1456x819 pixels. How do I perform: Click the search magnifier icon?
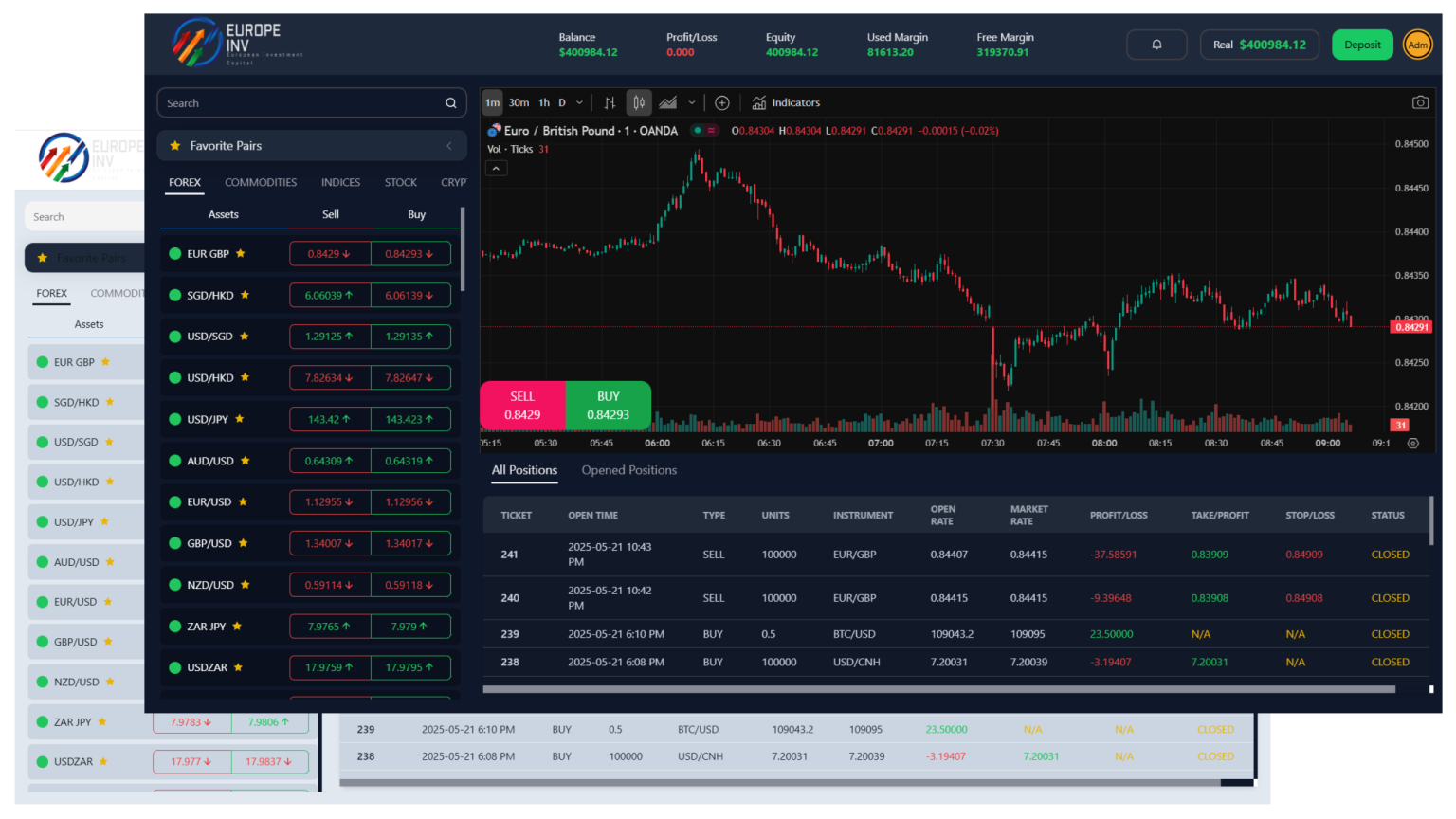(x=451, y=103)
